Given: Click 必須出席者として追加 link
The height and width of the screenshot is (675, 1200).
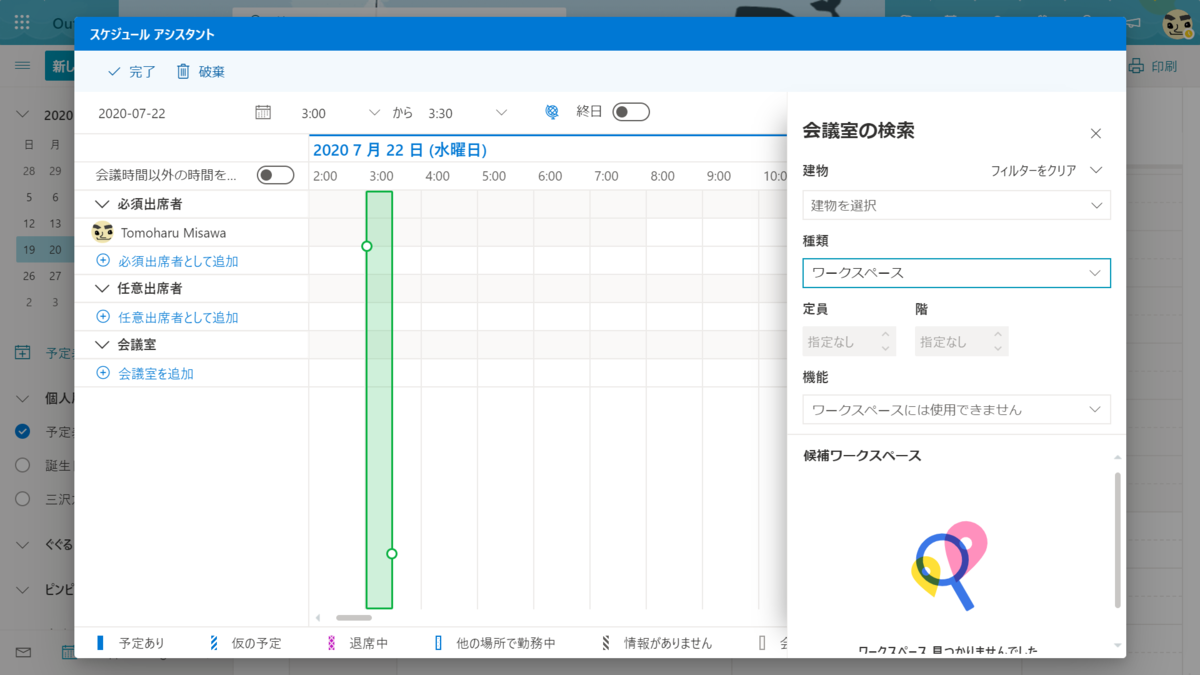Looking at the screenshot, I should [x=178, y=261].
